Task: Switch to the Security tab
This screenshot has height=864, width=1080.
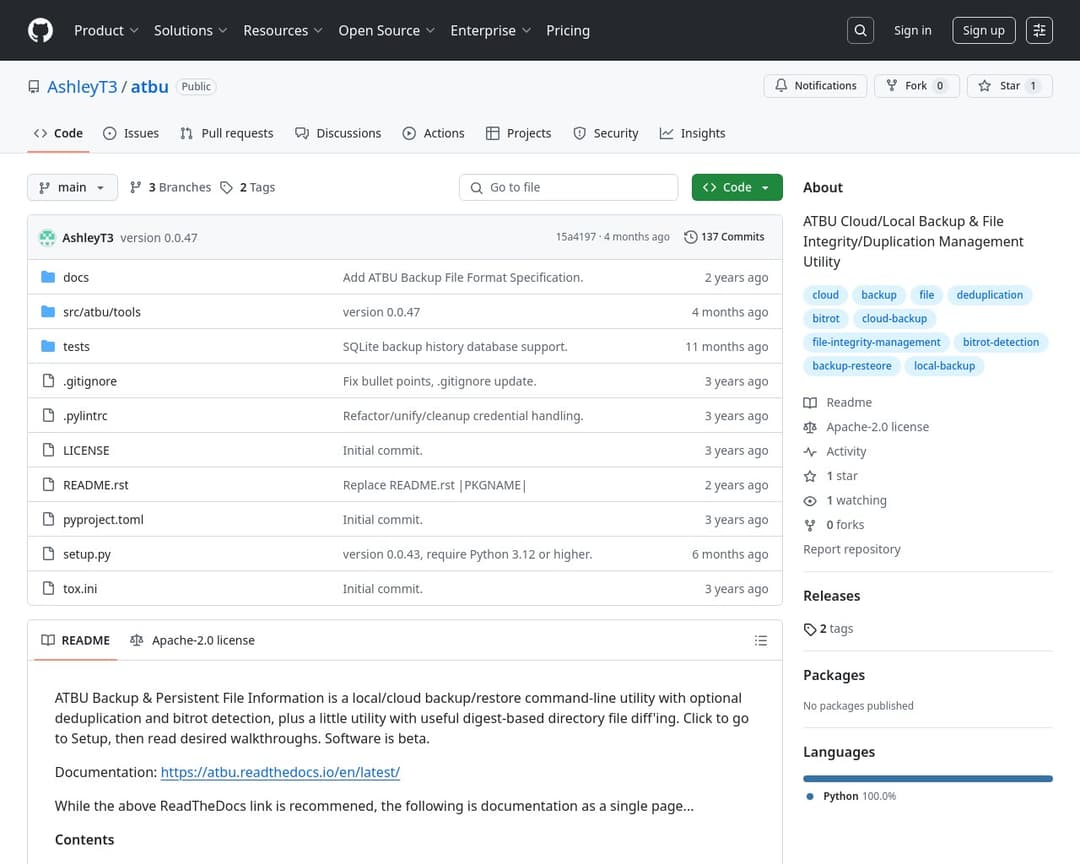Action: 606,133
